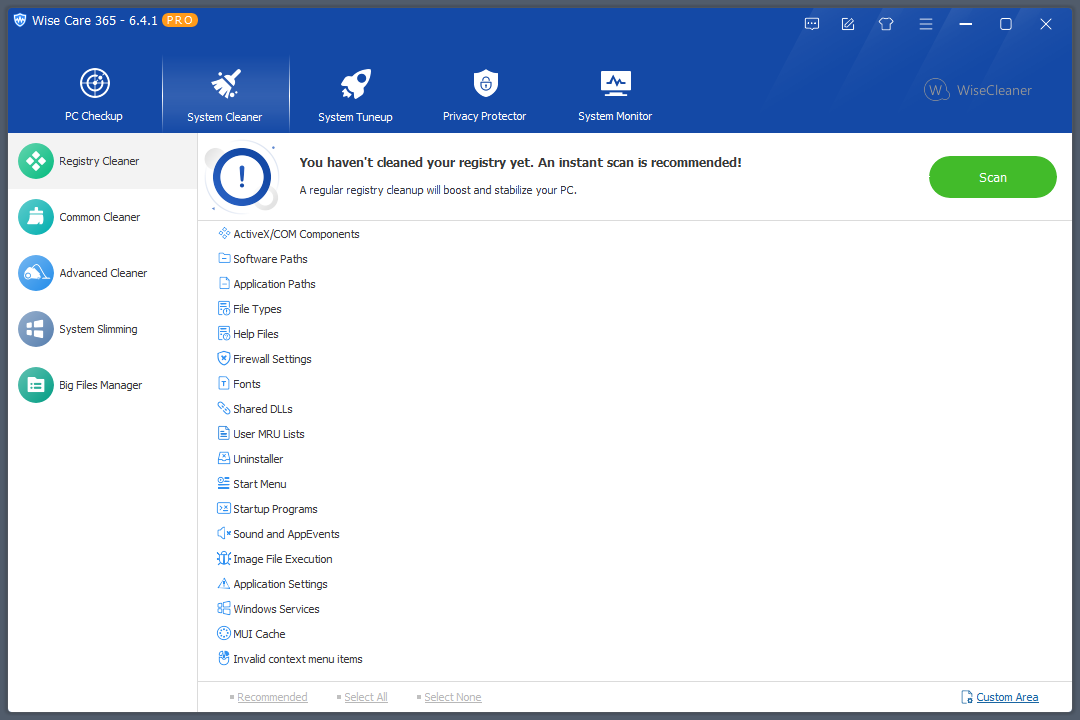Click the exclamation alert icon
1080x720 pixels.
point(242,177)
